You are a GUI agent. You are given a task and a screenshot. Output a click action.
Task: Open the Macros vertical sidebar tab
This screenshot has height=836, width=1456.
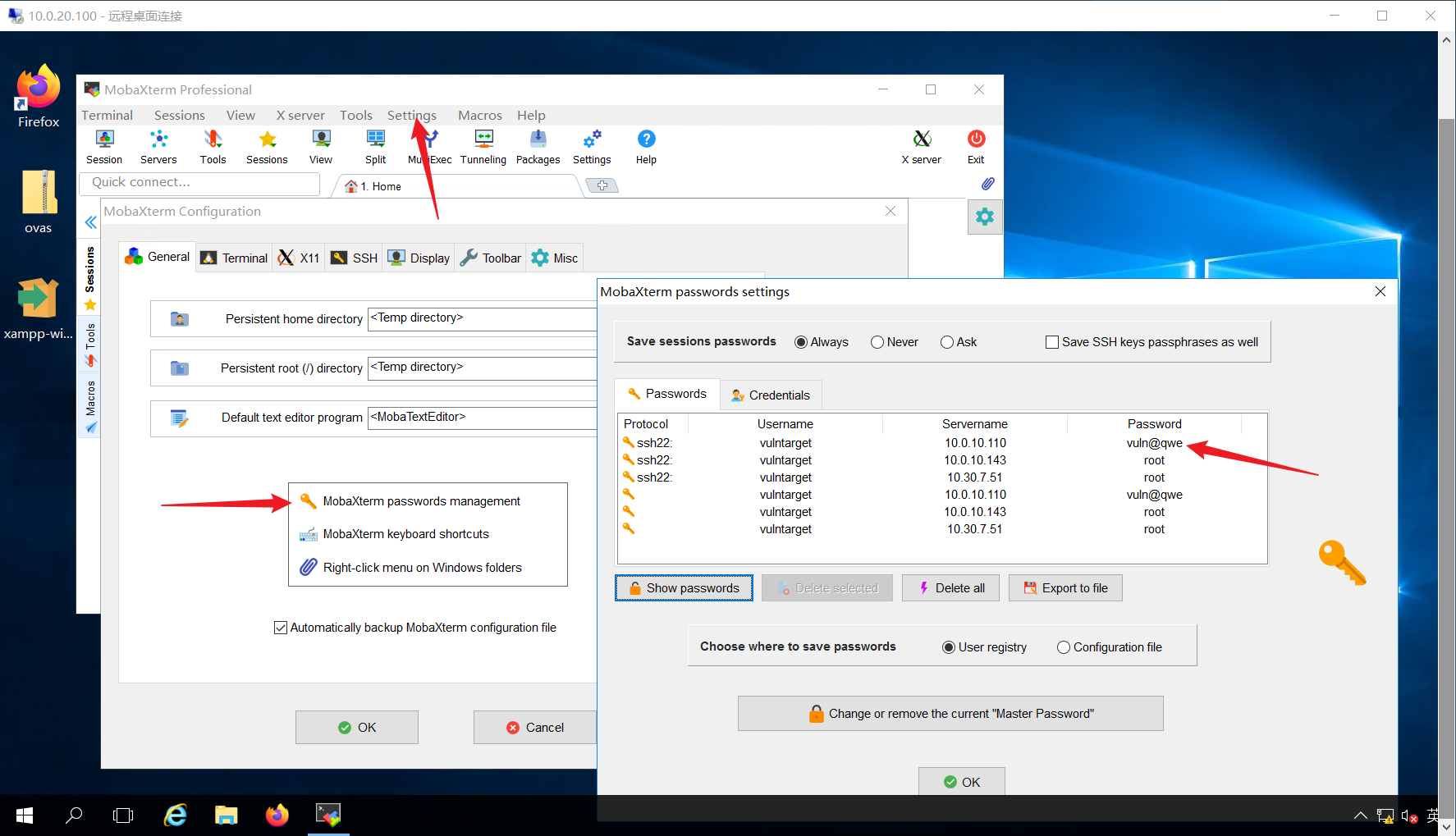coord(90,407)
